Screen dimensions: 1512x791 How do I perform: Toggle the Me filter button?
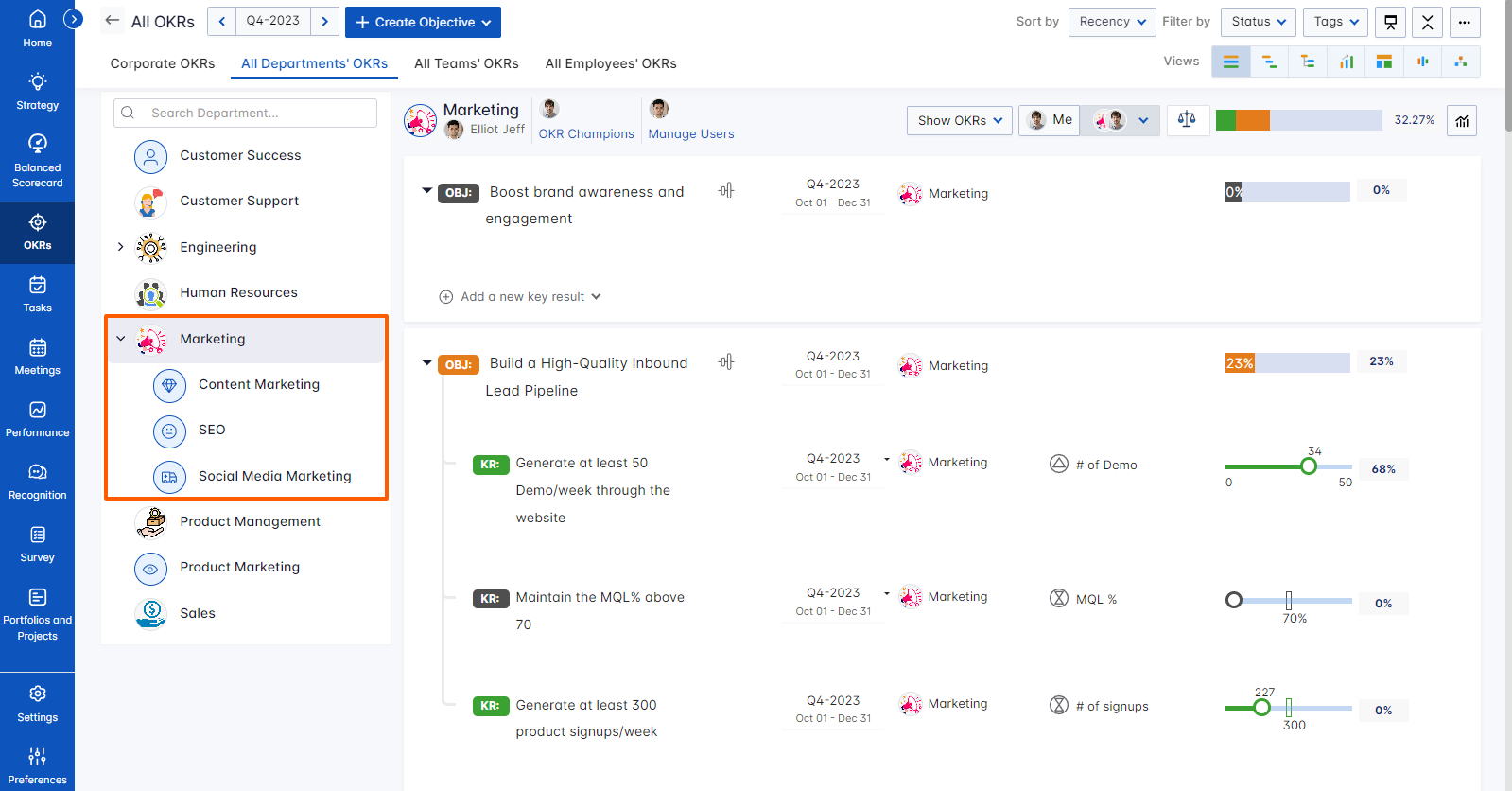point(1050,120)
